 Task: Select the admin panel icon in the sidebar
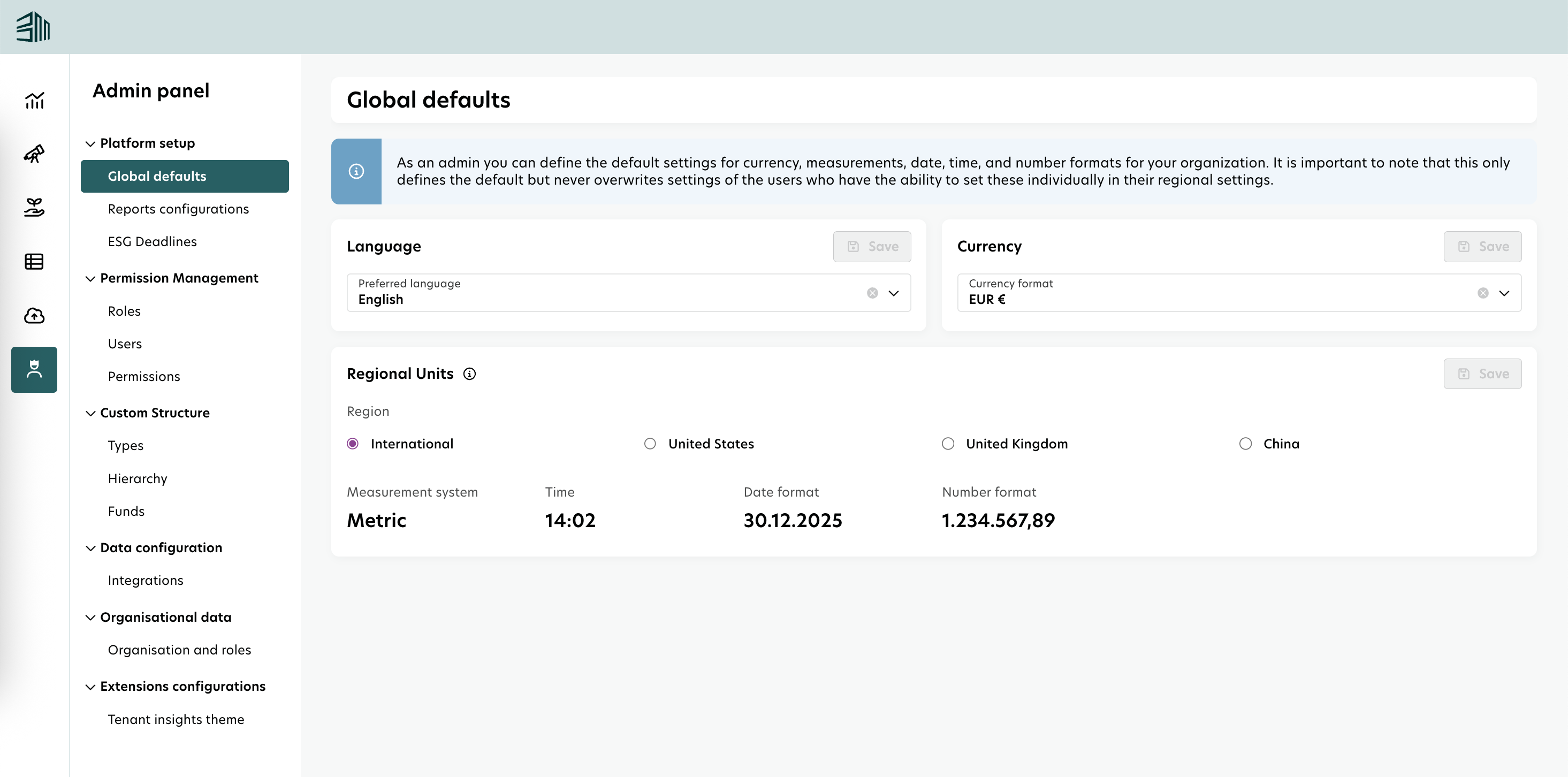(x=34, y=369)
